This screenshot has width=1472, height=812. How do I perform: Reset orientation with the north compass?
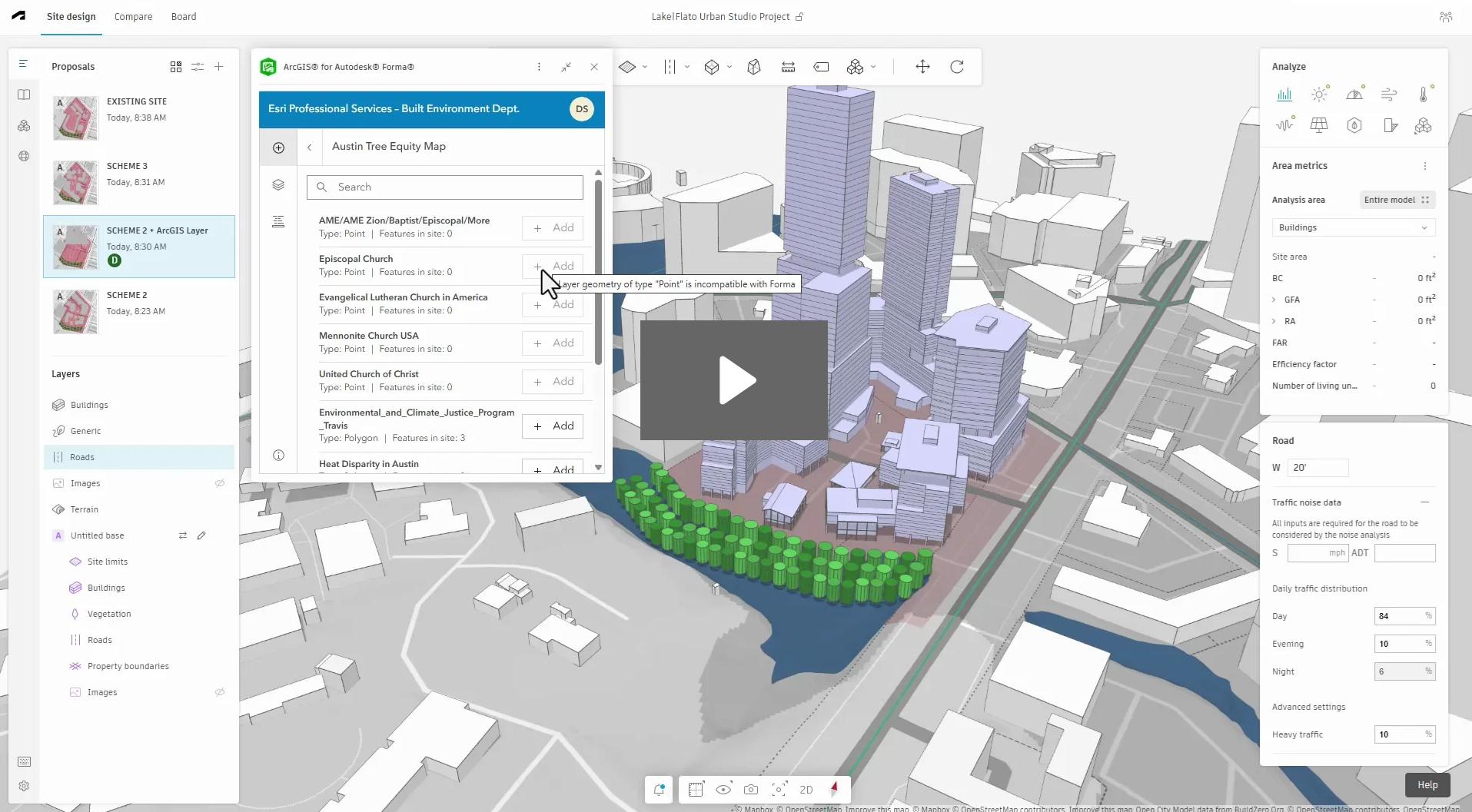coord(834,789)
